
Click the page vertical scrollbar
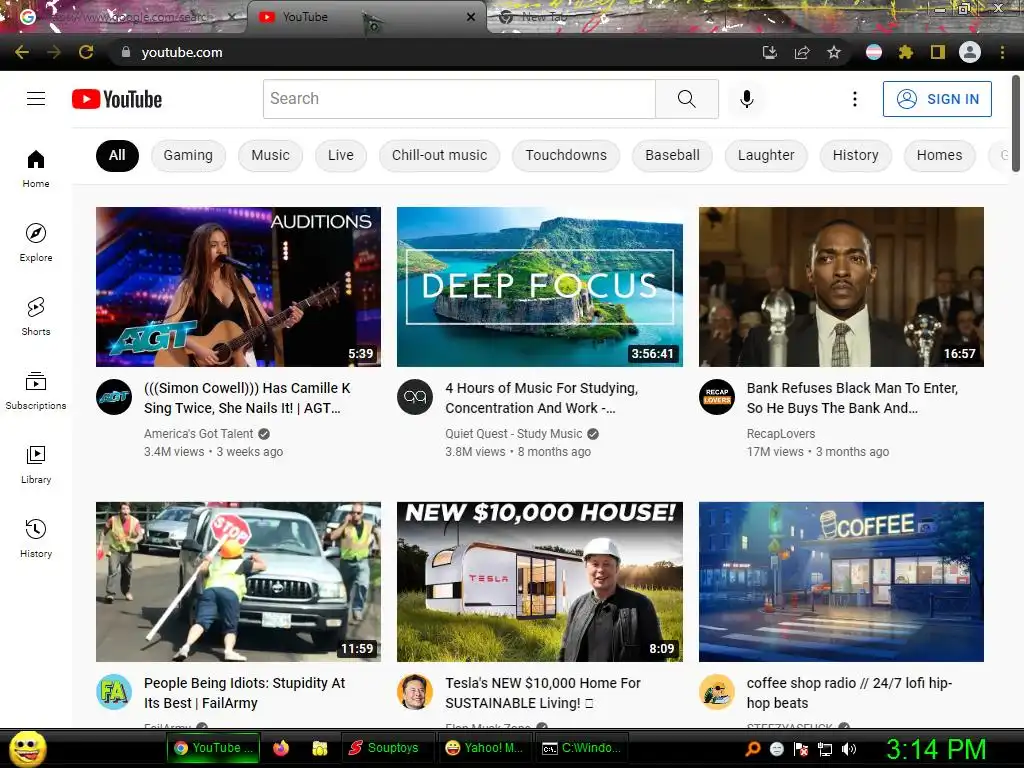1016,124
